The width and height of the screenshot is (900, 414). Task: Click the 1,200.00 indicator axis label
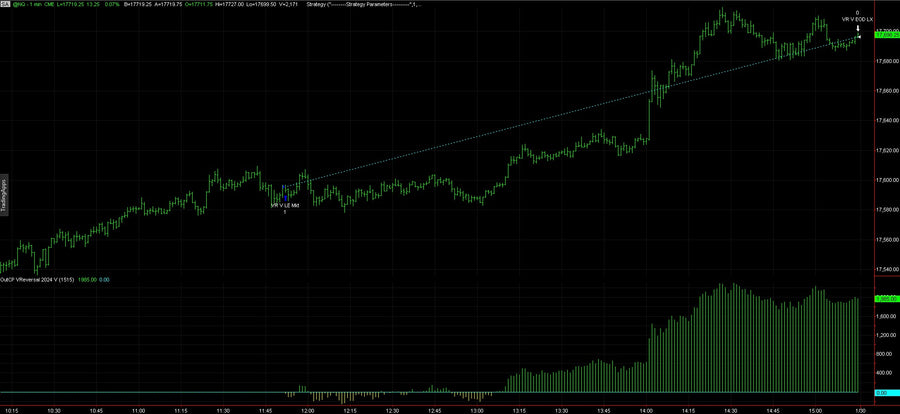point(885,335)
